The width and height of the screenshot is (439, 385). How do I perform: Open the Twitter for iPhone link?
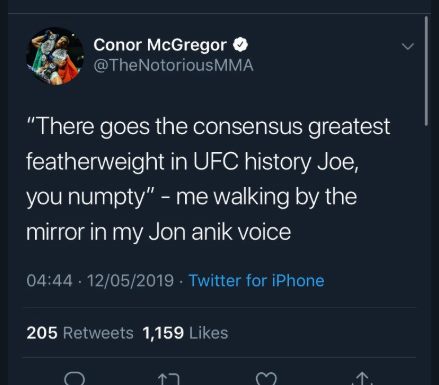pyautogui.click(x=256, y=280)
